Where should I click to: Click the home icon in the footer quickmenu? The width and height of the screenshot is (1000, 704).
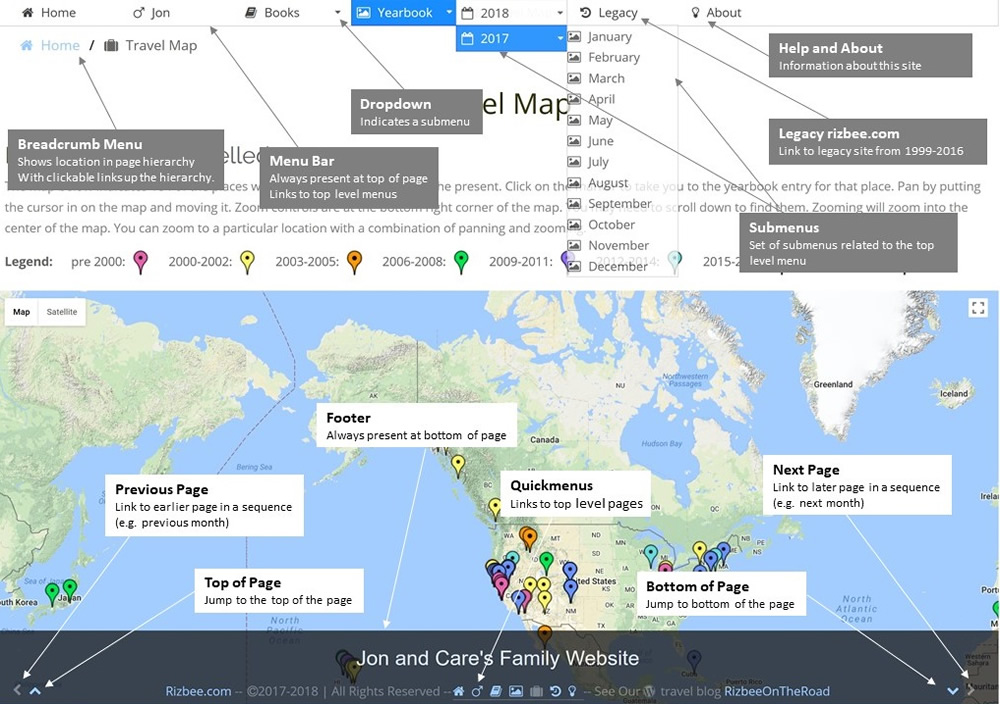pyautogui.click(x=459, y=691)
